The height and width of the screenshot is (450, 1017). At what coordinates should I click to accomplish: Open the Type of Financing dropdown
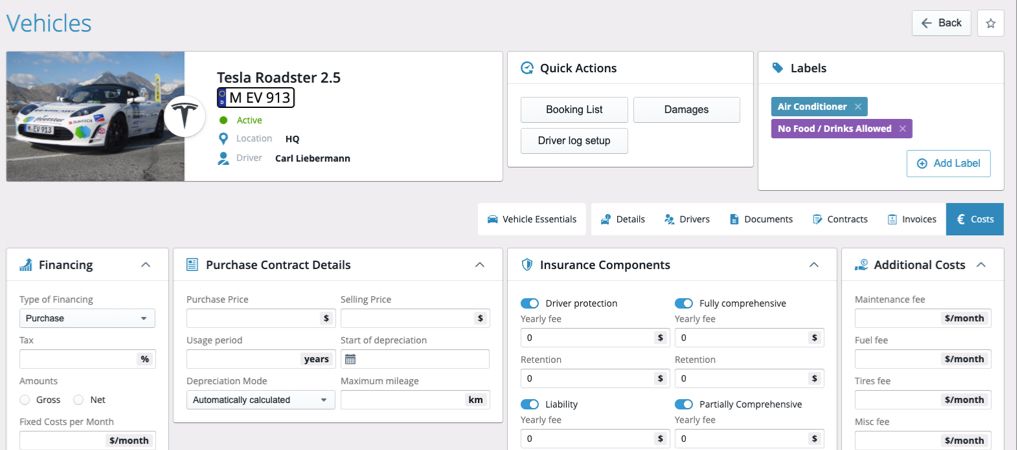(88, 318)
